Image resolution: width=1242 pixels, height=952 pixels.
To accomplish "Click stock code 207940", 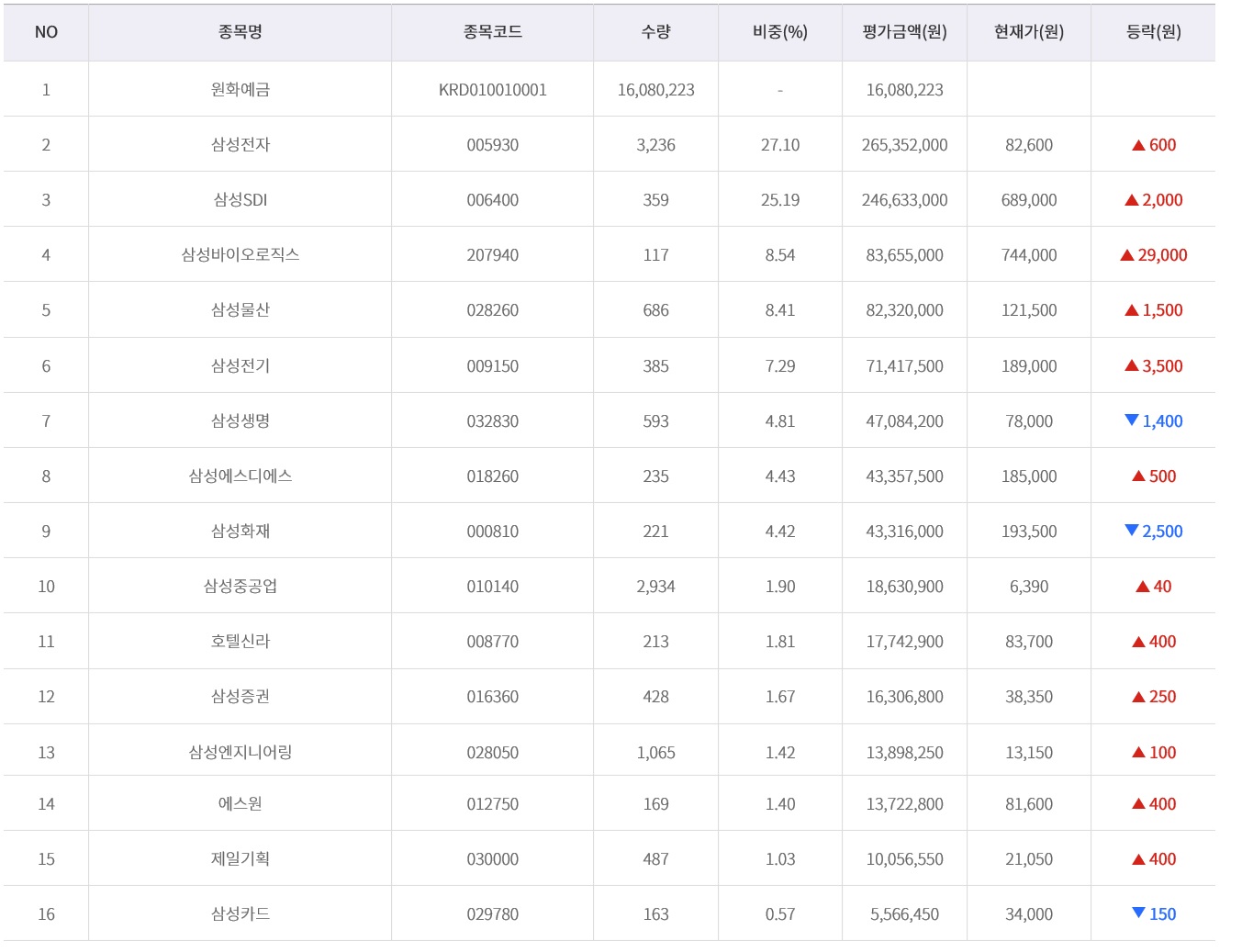I will (x=492, y=255).
